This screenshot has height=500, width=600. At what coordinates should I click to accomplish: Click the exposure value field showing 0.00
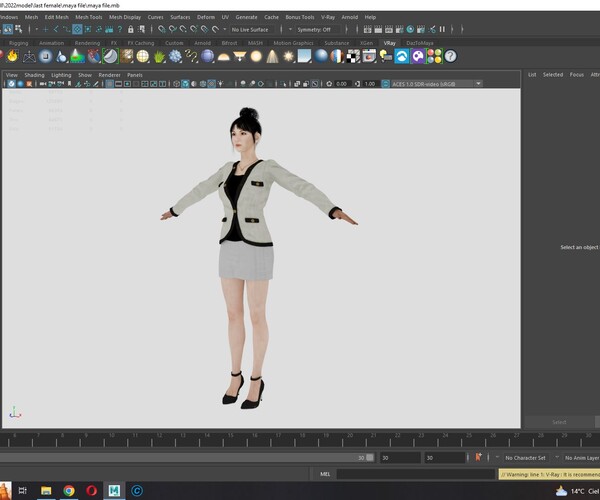pos(341,84)
